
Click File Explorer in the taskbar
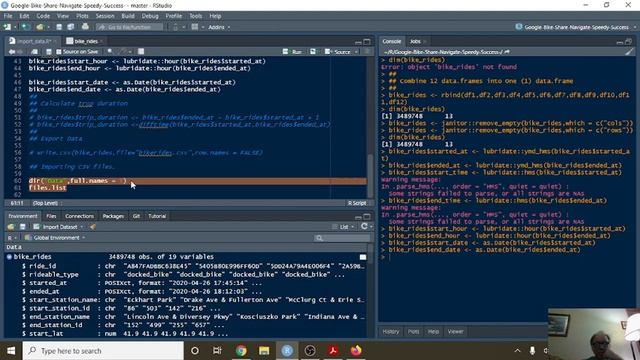click(x=264, y=351)
